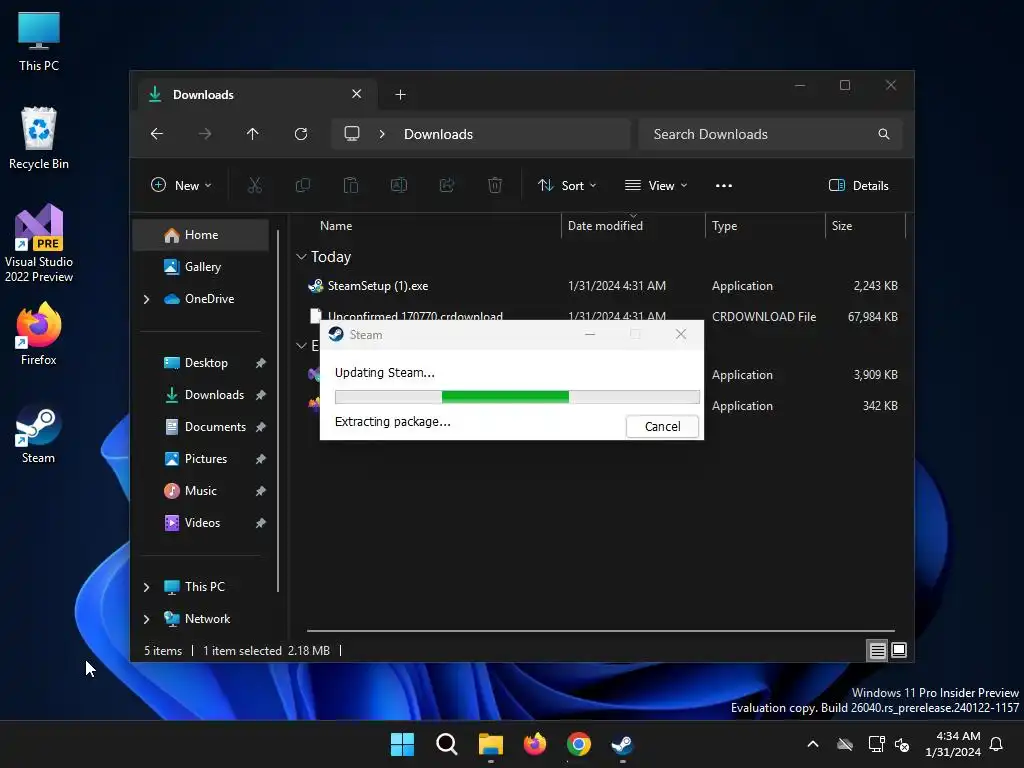Cancel the Steam update

click(662, 426)
